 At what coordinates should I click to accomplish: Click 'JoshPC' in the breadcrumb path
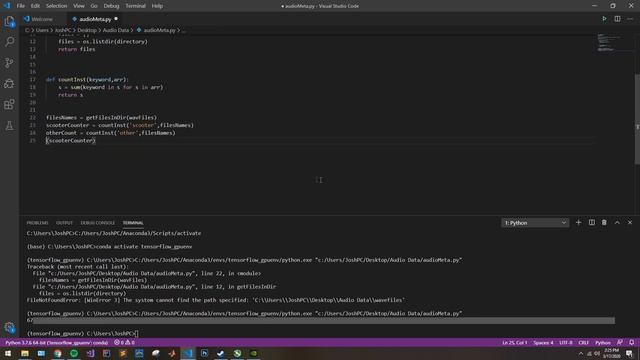[x=63, y=30]
